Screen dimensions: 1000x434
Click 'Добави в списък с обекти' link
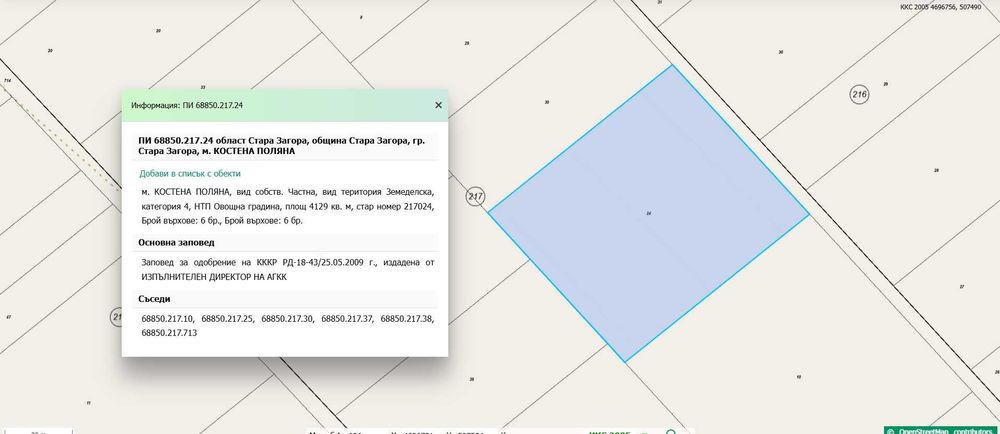point(190,173)
